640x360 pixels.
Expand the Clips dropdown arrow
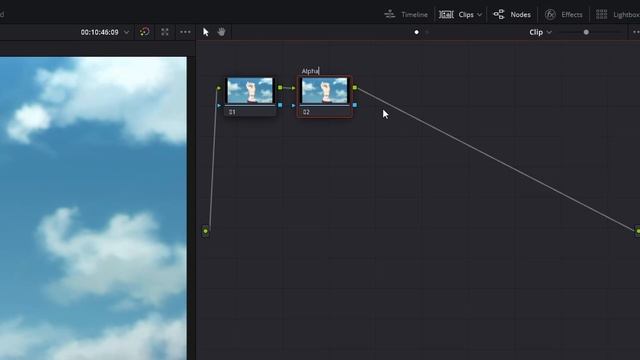tap(480, 15)
